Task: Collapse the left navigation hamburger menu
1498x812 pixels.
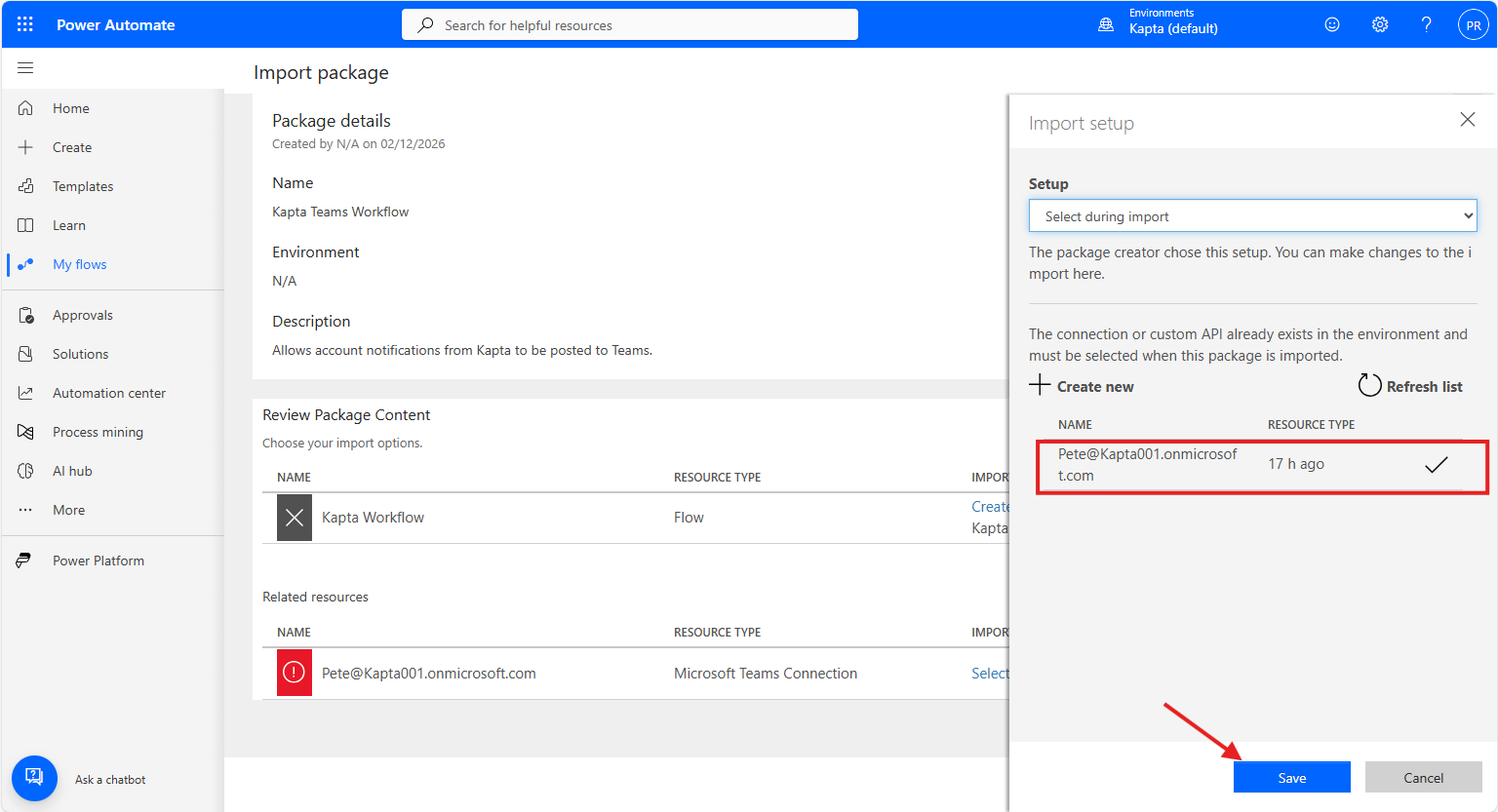Action: pyautogui.click(x=25, y=68)
